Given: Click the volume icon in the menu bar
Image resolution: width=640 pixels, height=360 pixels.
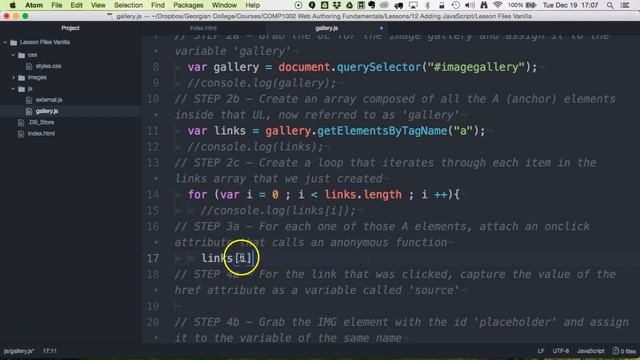Looking at the screenshot, I should 469,5.
